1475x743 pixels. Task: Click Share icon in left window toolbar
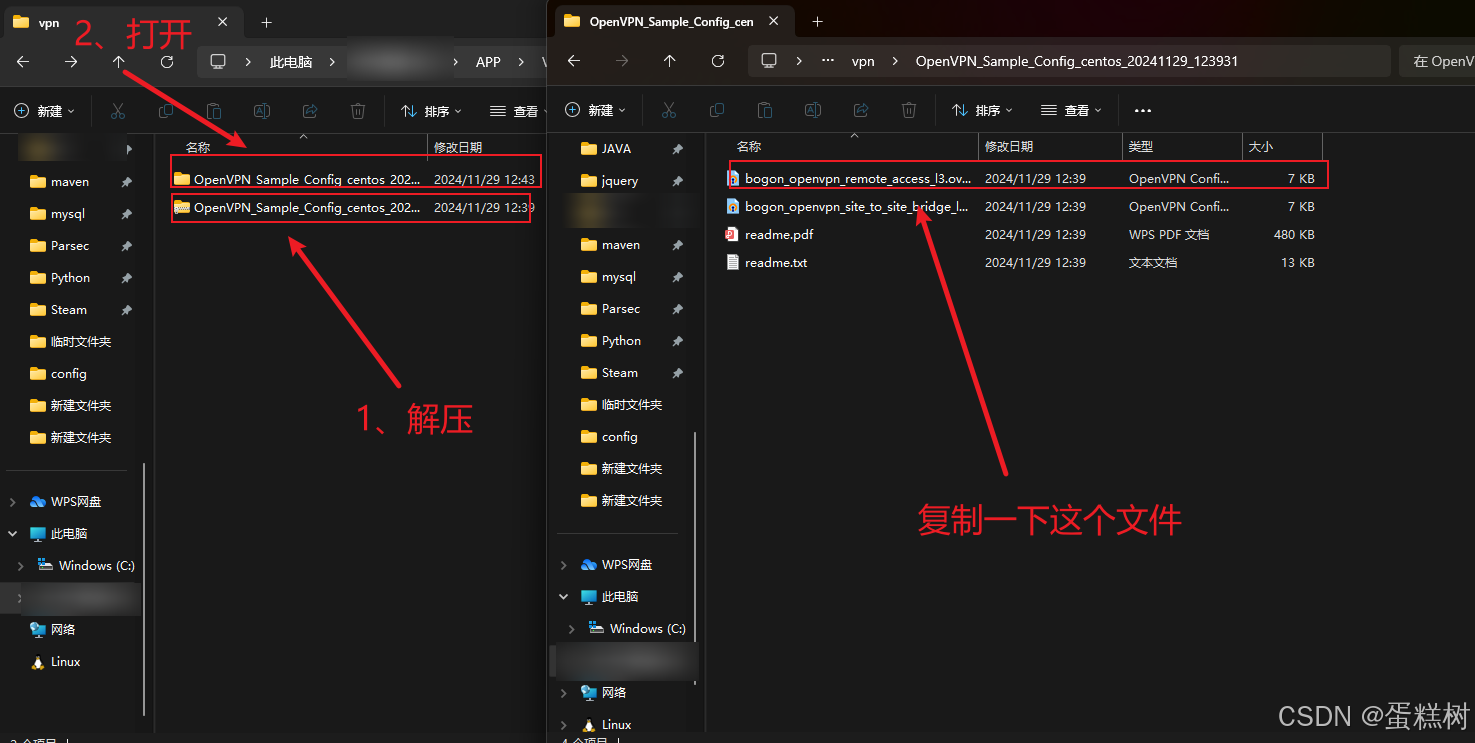pyautogui.click(x=310, y=111)
